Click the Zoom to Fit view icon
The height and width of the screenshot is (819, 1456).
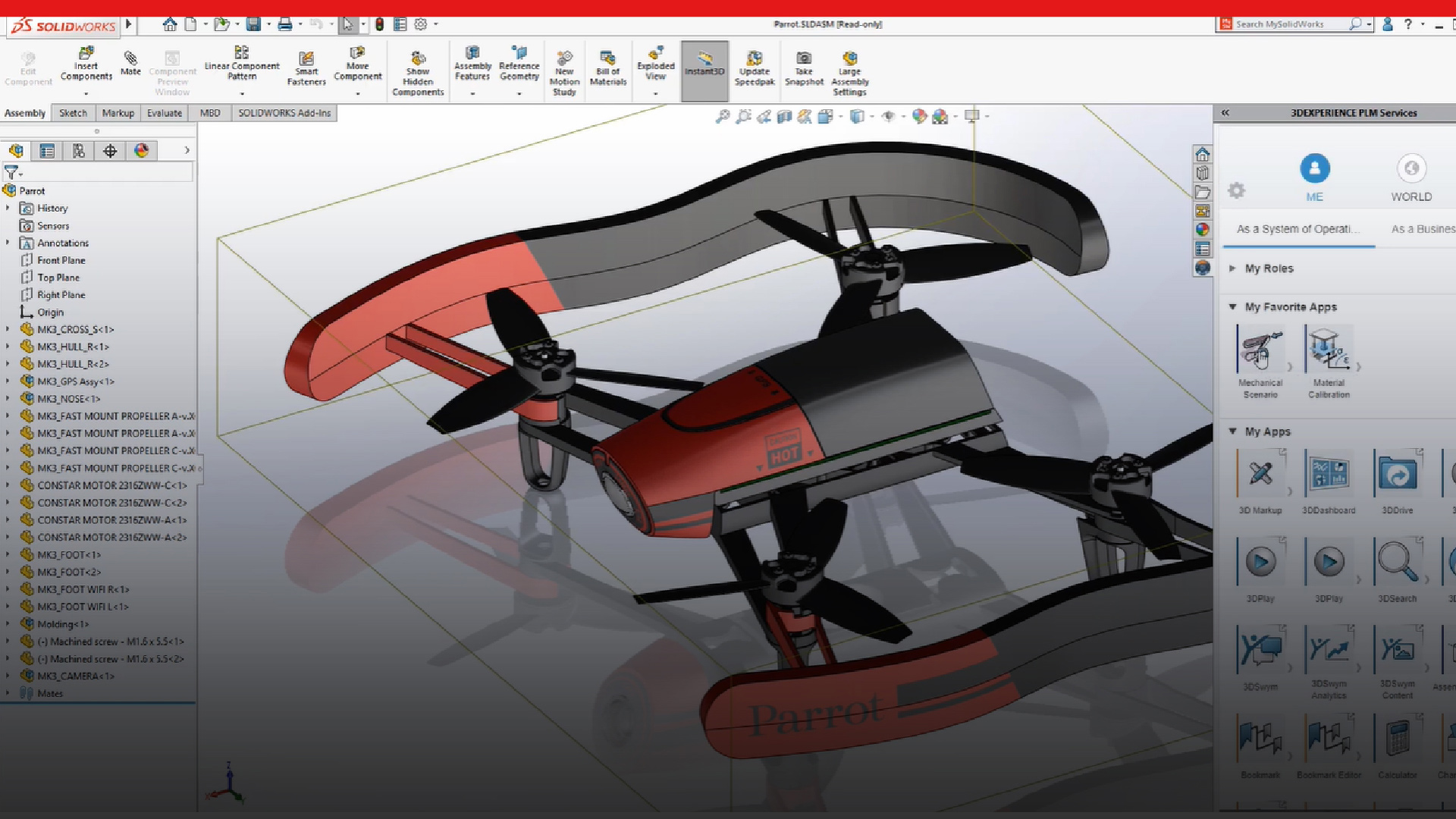pos(722,116)
